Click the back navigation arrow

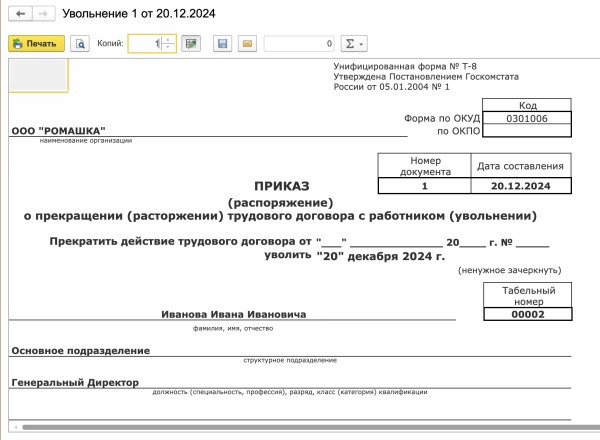21,15
